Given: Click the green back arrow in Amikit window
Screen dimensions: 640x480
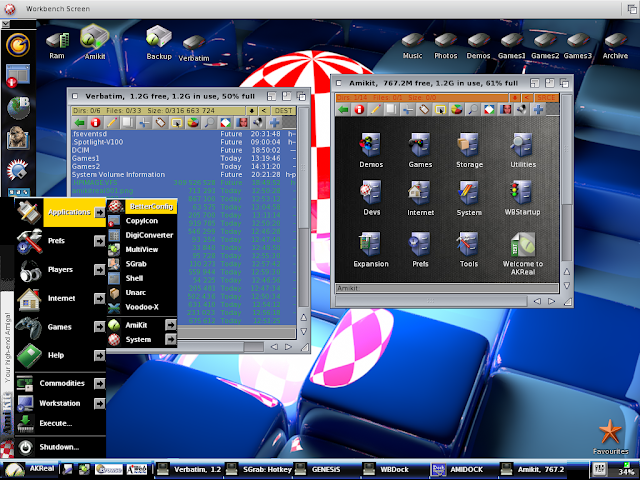Looking at the screenshot, I should [344, 109].
